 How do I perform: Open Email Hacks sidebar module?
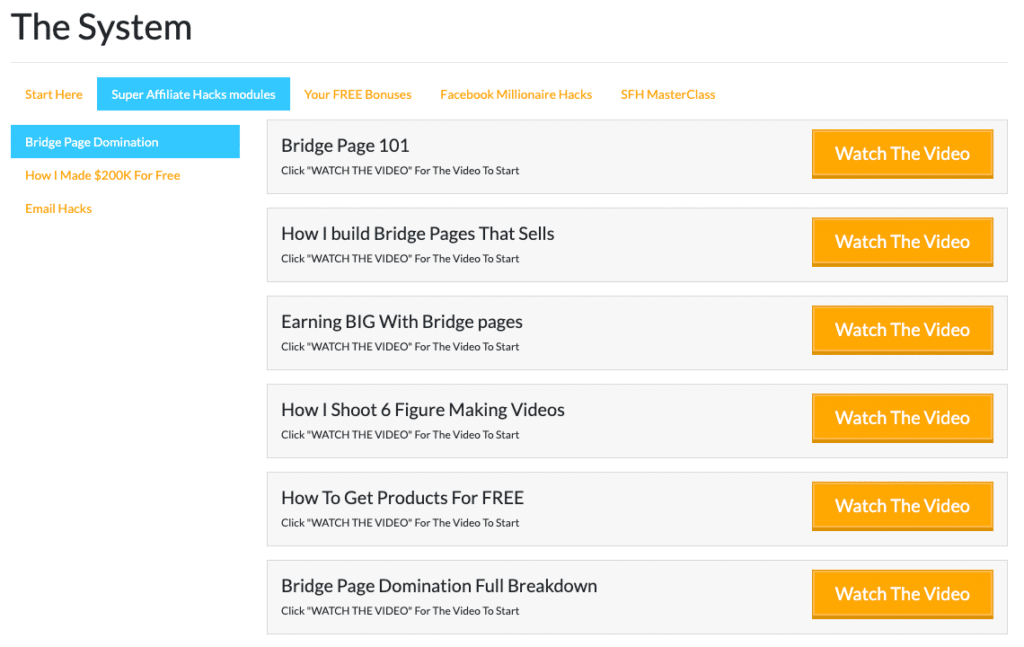pos(58,209)
